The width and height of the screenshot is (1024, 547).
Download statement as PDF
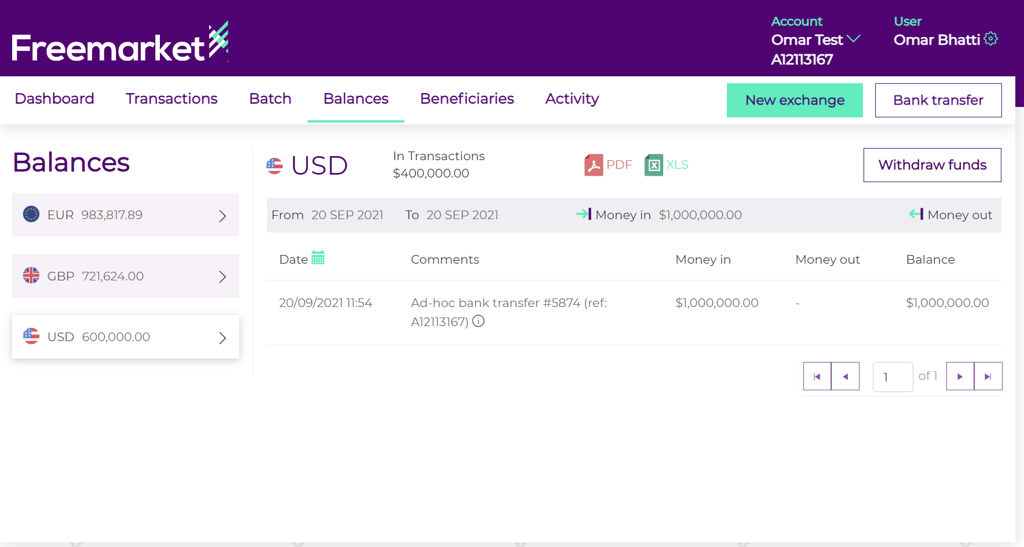pyautogui.click(x=608, y=164)
